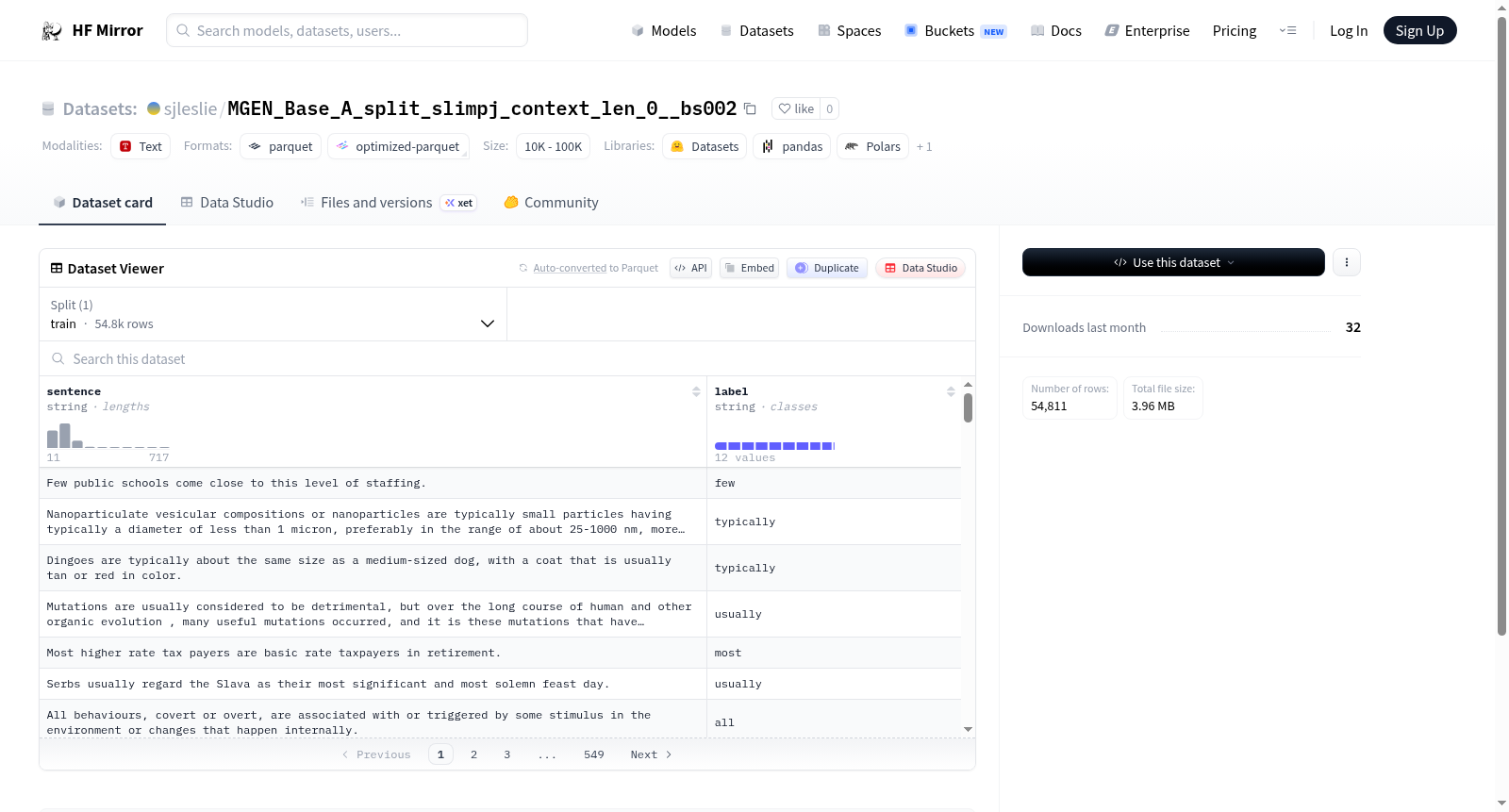
Task: Click Total file size 3.96 MB stat
Action: click(1163, 397)
